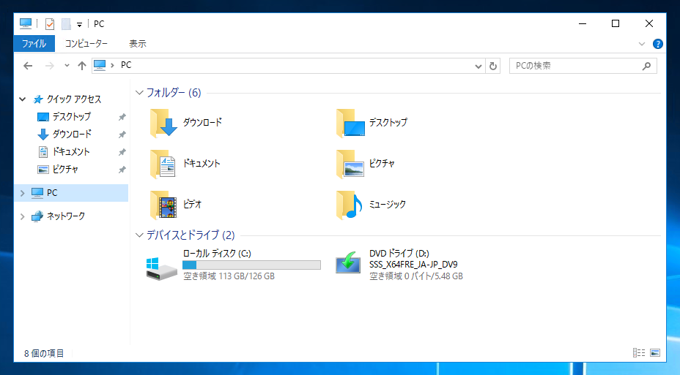Click the クイック アクセス label
This screenshot has height=375, width=680.
(74, 99)
